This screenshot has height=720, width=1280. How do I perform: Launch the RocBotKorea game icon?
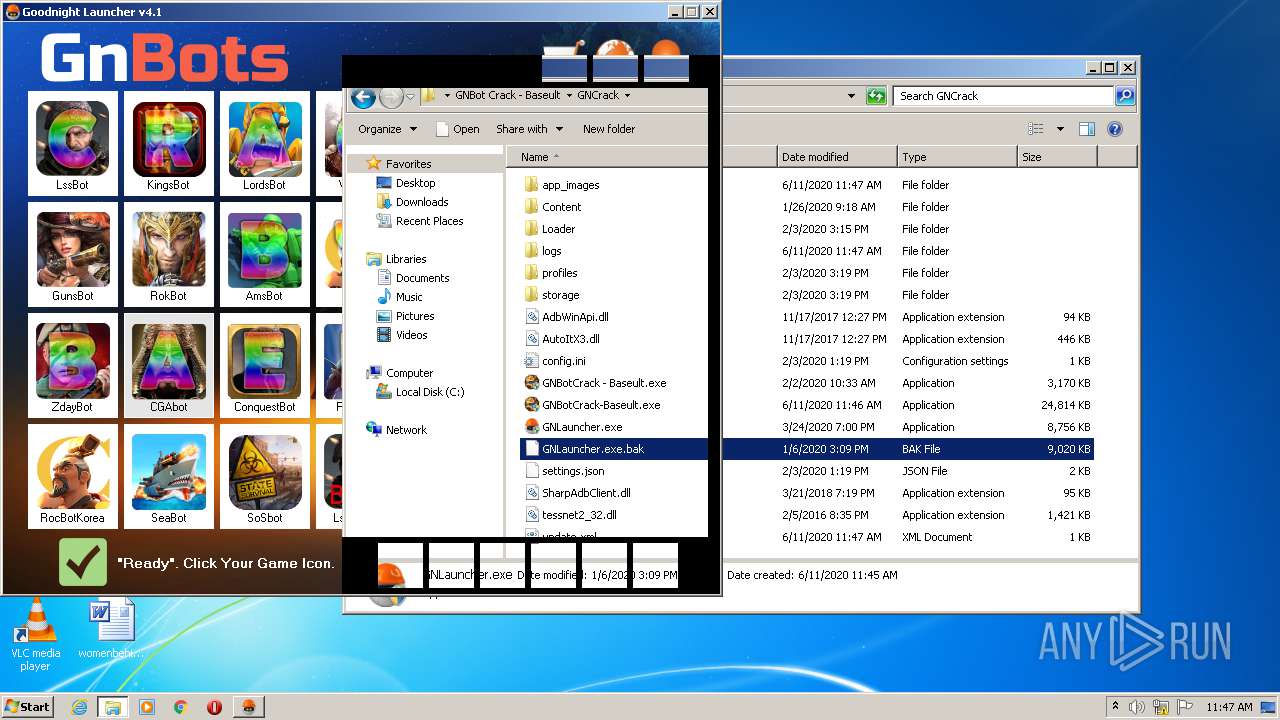click(x=73, y=477)
